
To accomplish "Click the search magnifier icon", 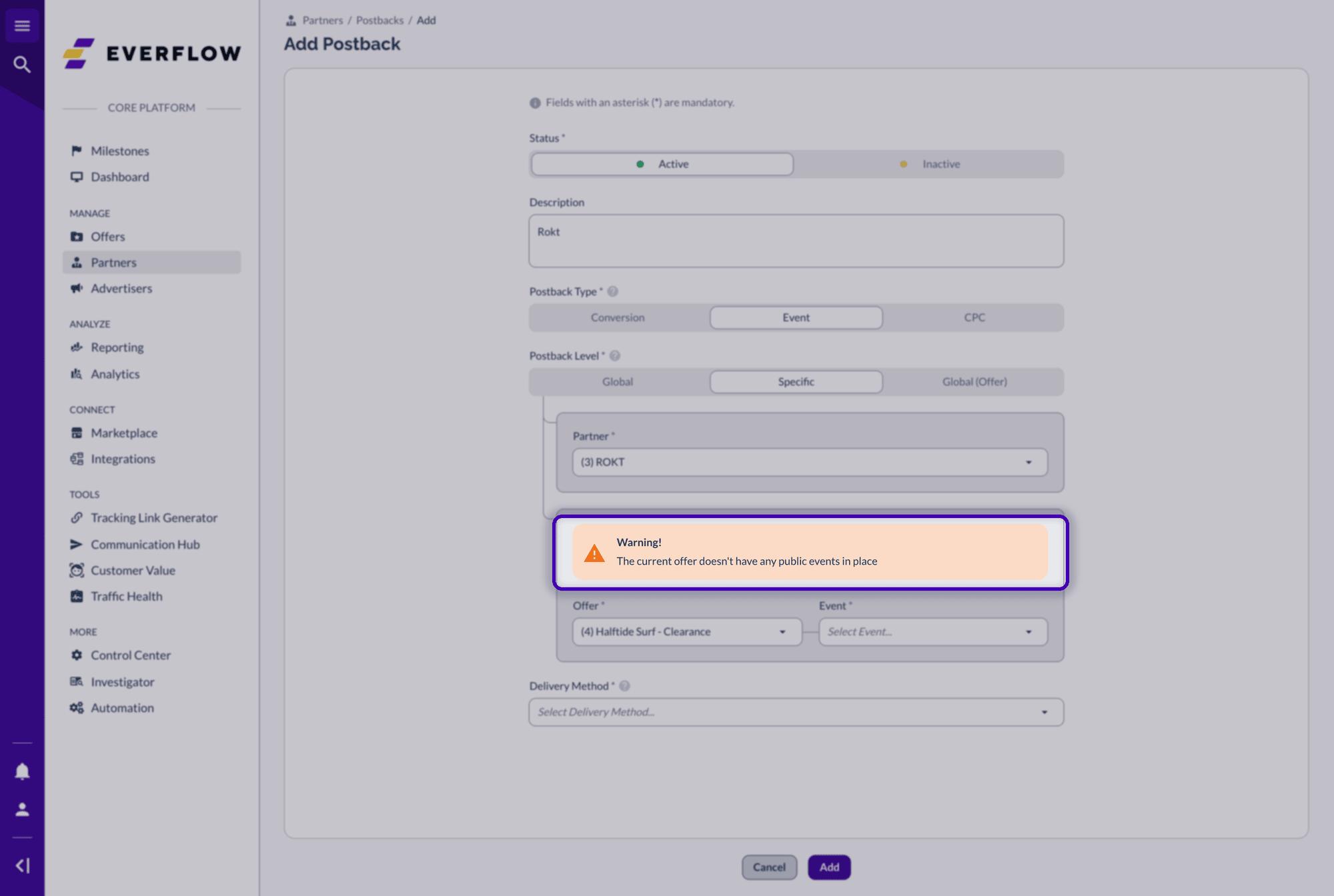I will point(22,65).
